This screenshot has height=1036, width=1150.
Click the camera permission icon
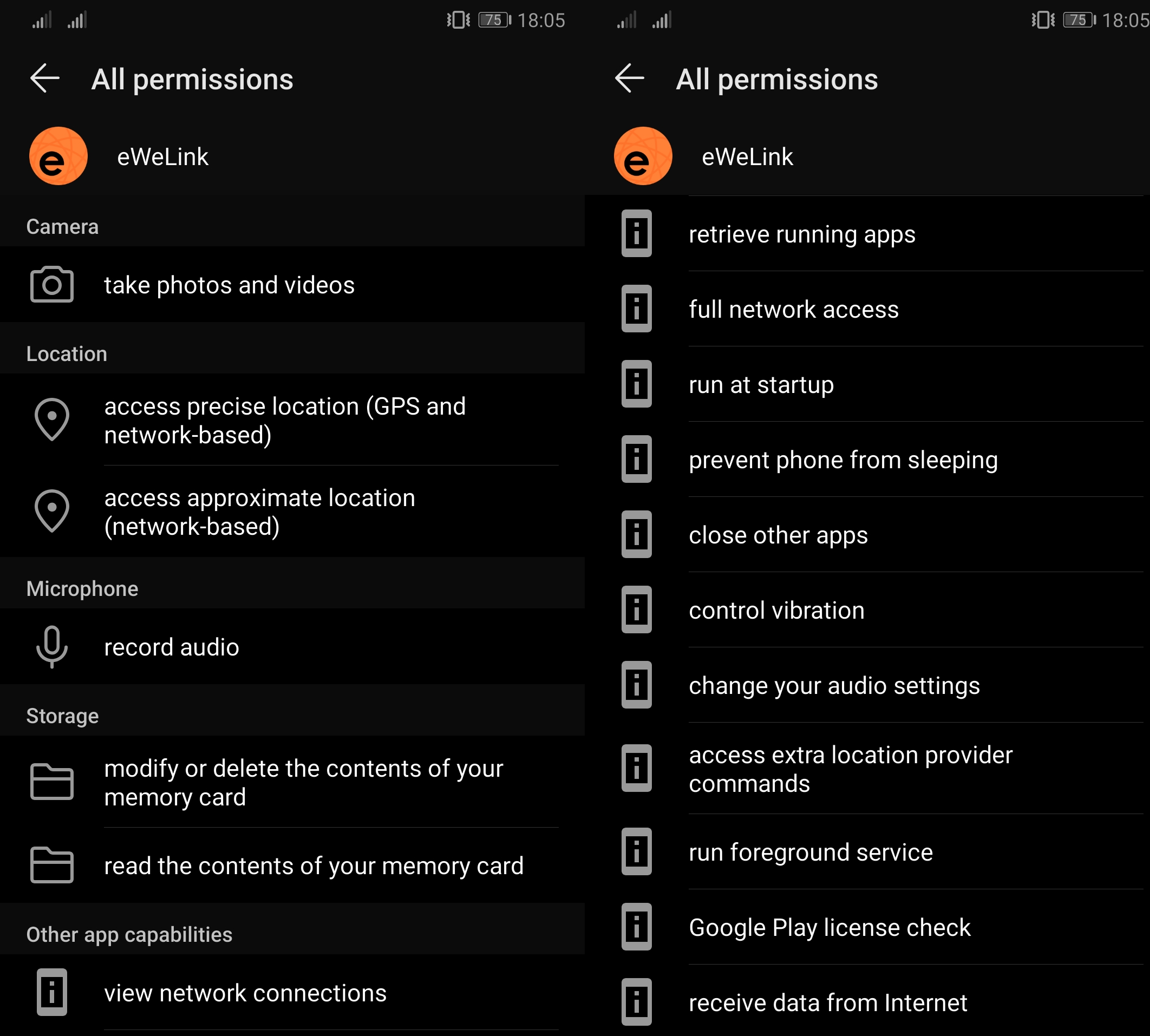51,284
